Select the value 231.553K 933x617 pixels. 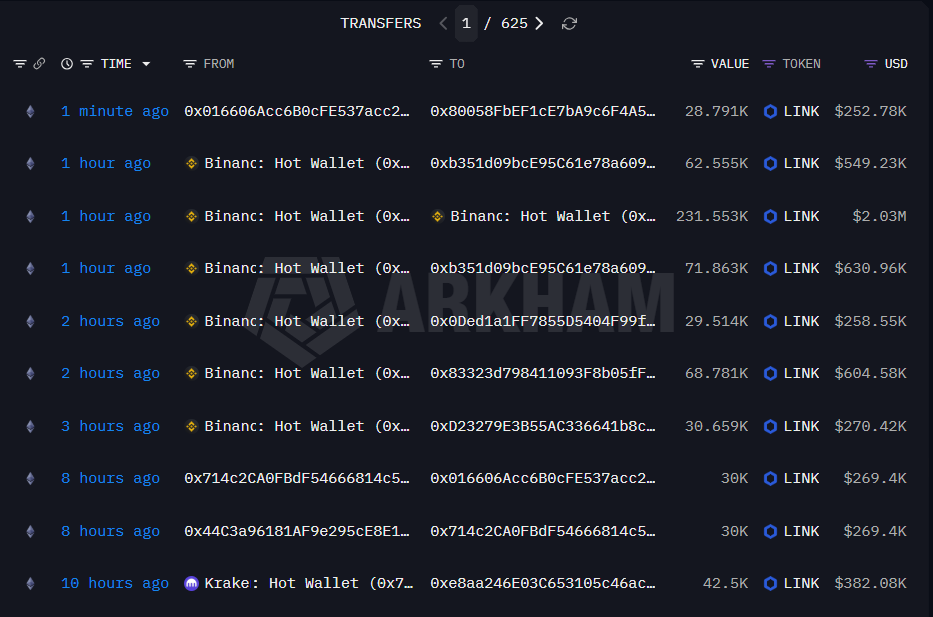click(x=712, y=216)
